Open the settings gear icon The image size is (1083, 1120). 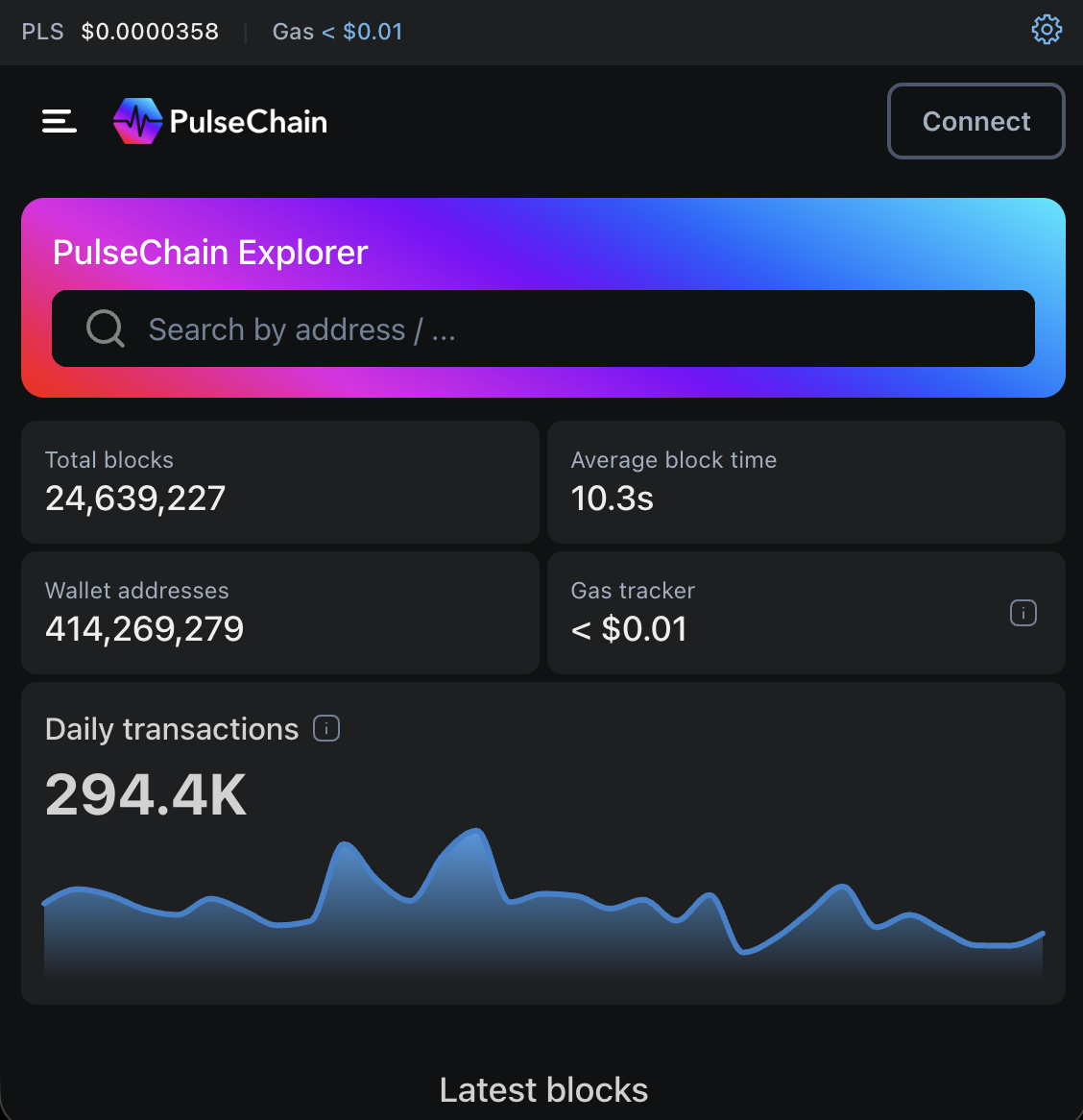coord(1047,30)
